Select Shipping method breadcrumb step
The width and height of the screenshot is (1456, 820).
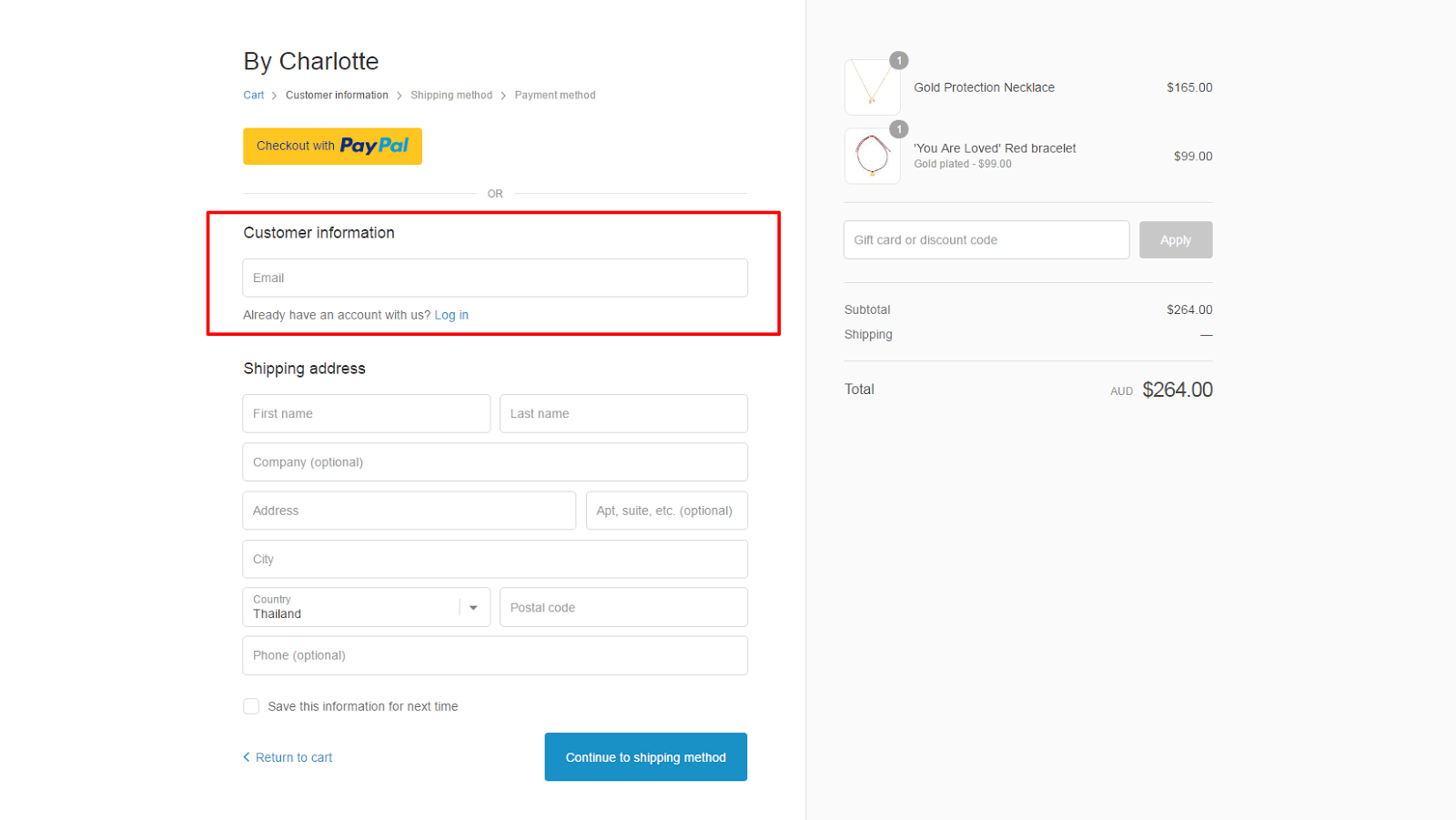450,96
